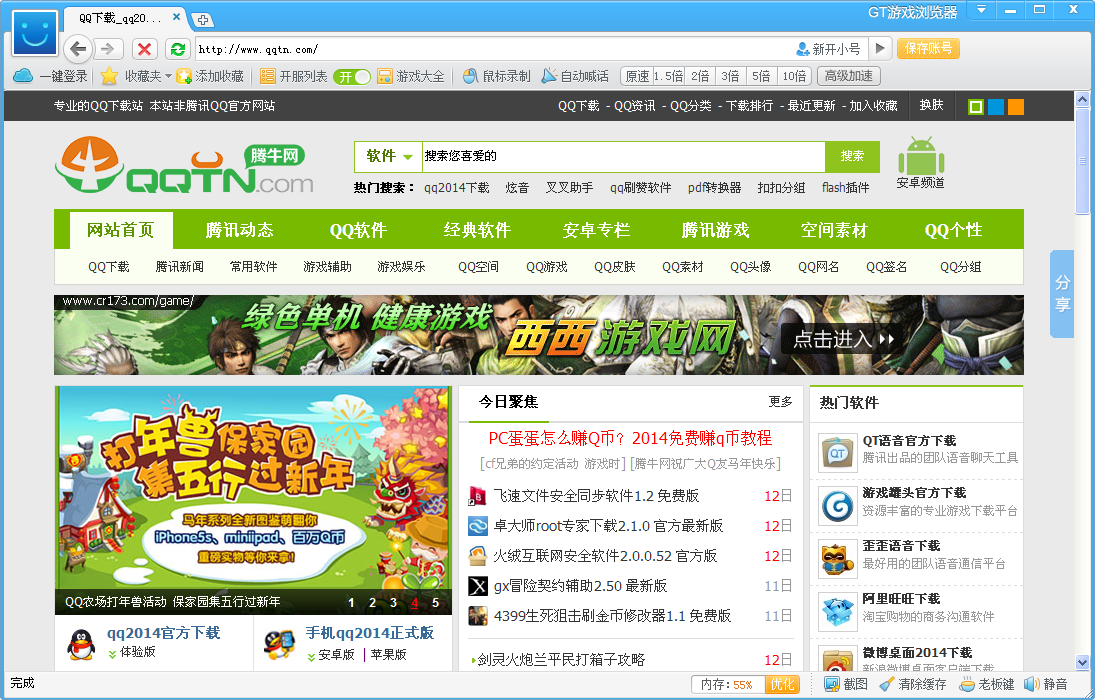Click 保存账号 save account button
This screenshot has width=1095, height=700.
928,48
